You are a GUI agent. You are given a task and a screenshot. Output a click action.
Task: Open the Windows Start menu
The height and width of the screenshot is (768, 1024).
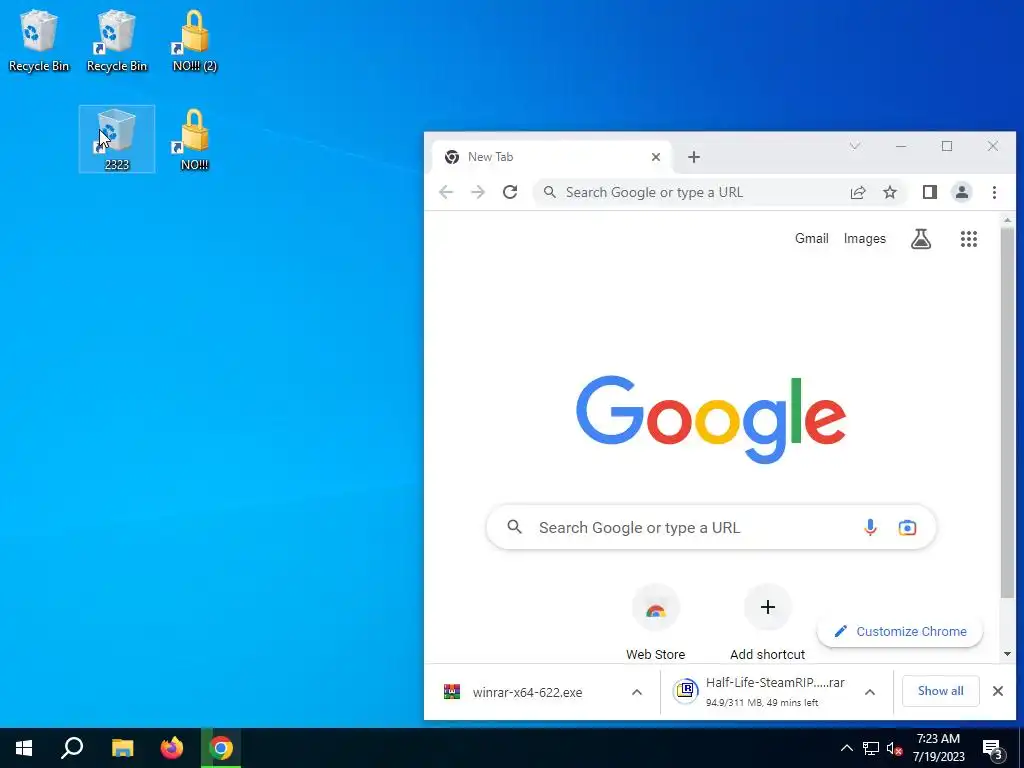[x=24, y=748]
